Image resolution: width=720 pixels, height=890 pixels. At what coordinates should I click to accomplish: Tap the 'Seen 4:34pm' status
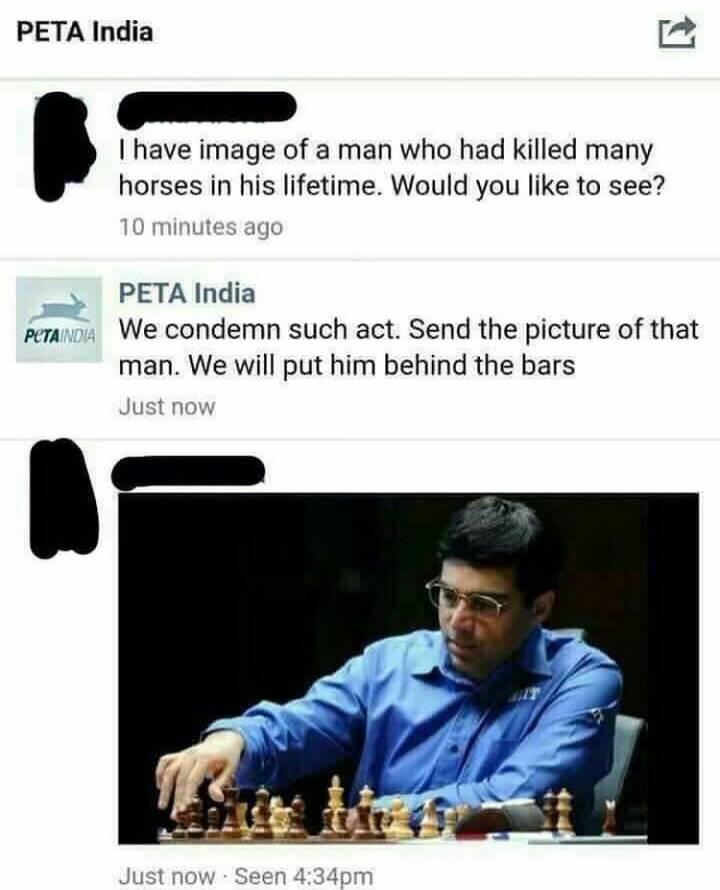point(303,876)
